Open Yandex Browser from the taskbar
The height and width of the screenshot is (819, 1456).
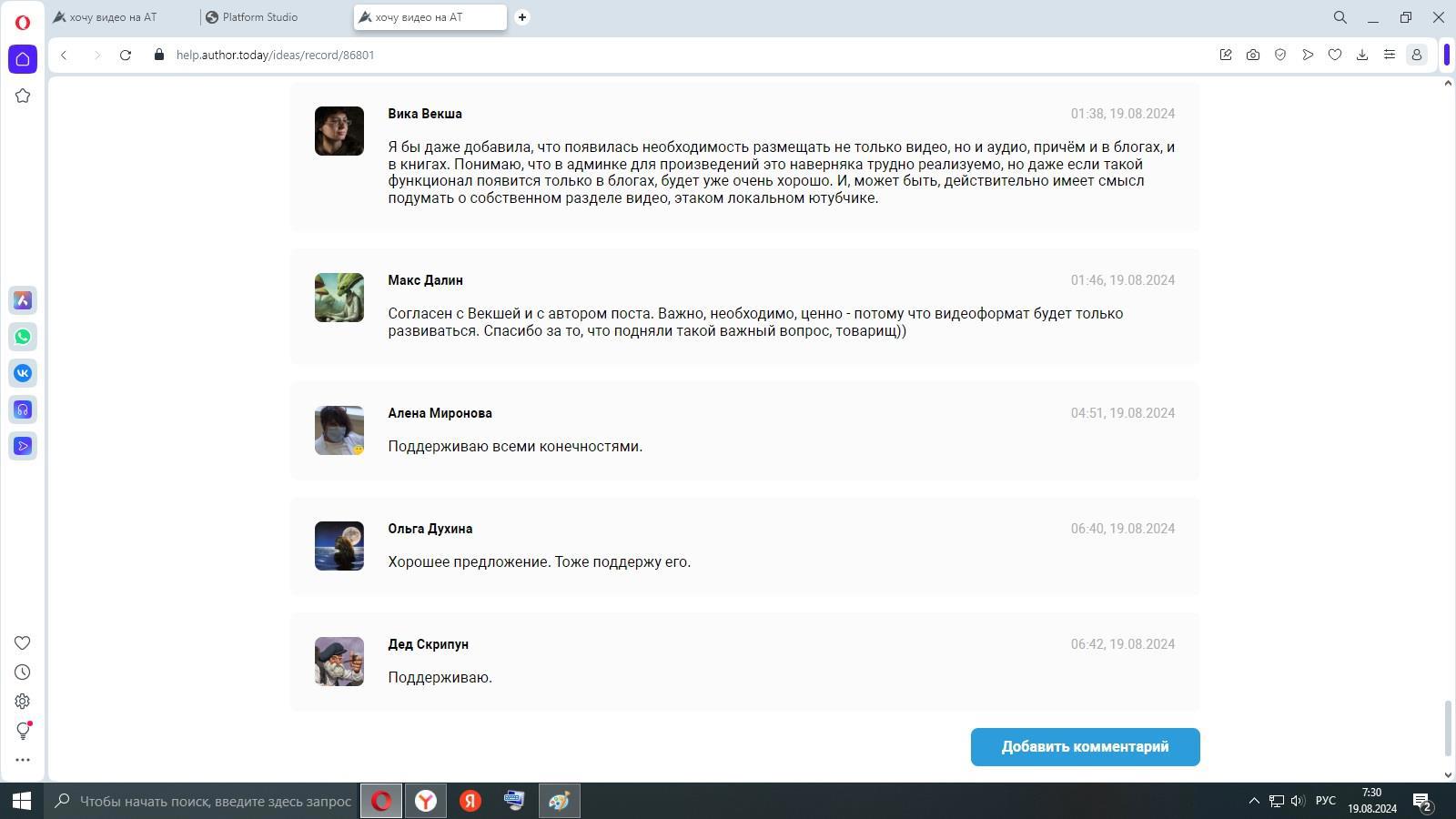pyautogui.click(x=425, y=801)
